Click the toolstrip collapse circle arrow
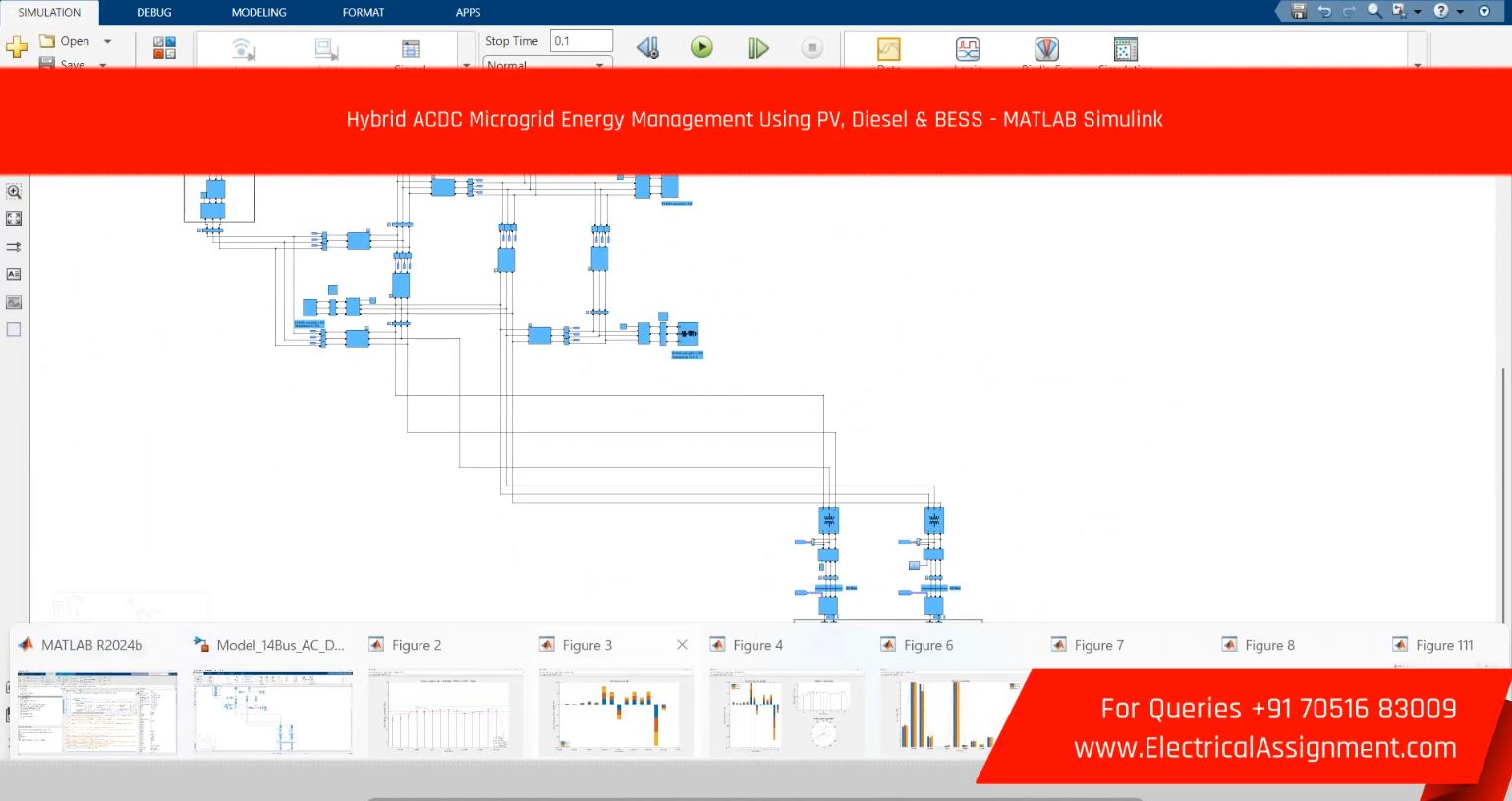Viewport: 1512px width, 801px height. (1484, 11)
